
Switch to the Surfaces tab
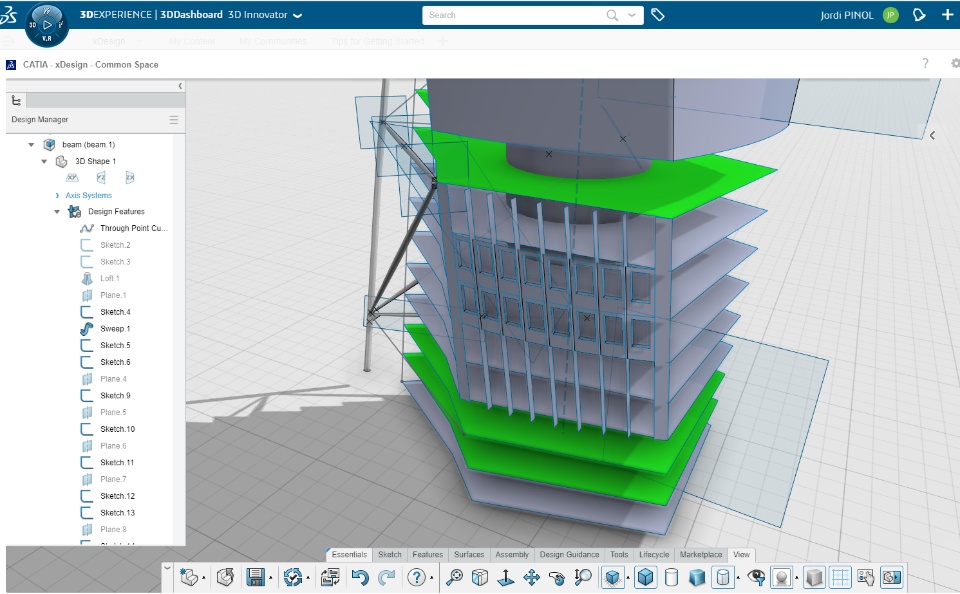[x=469, y=554]
